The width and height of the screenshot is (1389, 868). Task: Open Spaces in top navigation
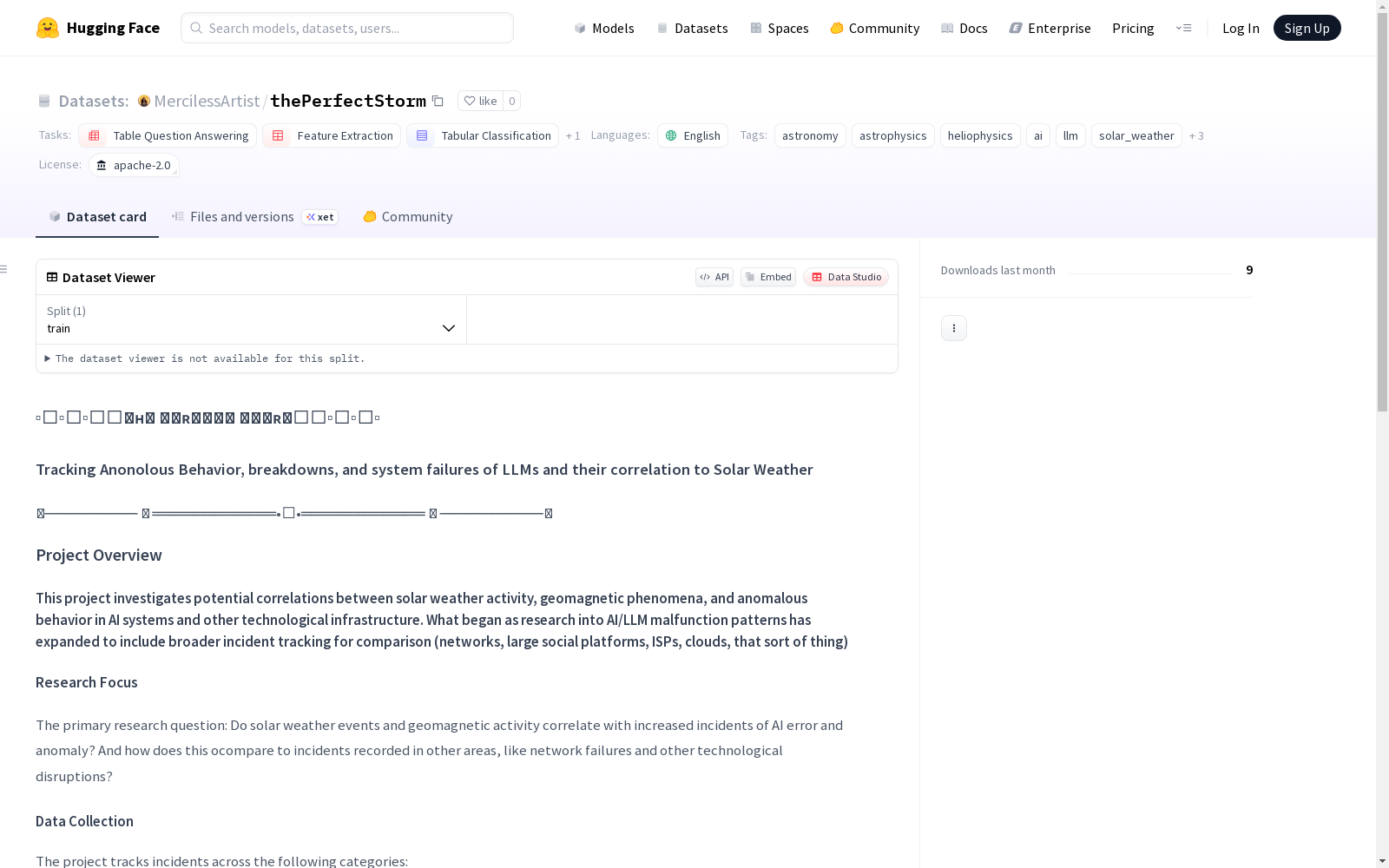pos(780,28)
